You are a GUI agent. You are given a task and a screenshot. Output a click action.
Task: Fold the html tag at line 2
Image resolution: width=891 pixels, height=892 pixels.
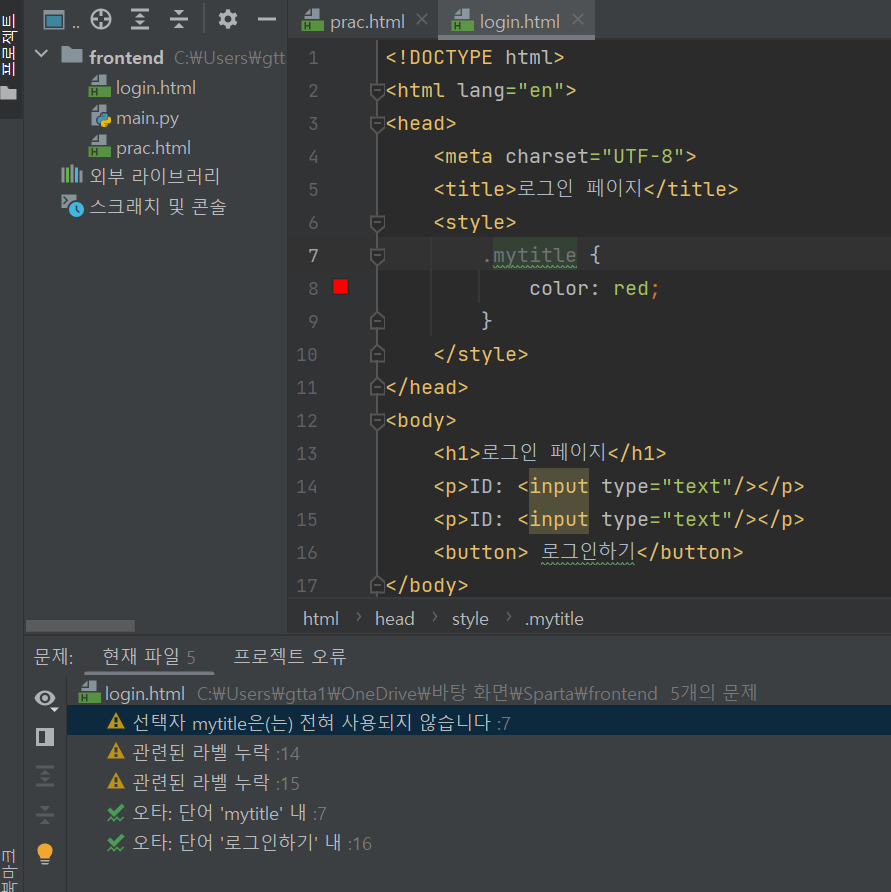[x=377, y=90]
